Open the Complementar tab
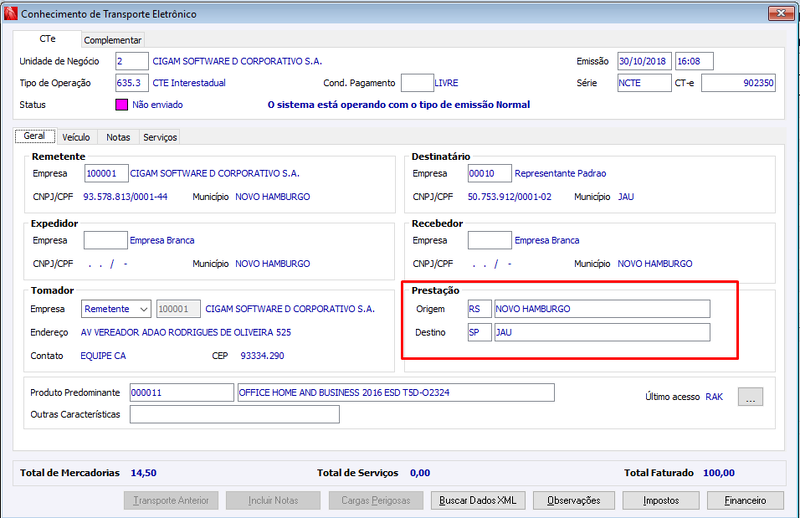Viewport: 800px width, 518px height. (x=112, y=40)
